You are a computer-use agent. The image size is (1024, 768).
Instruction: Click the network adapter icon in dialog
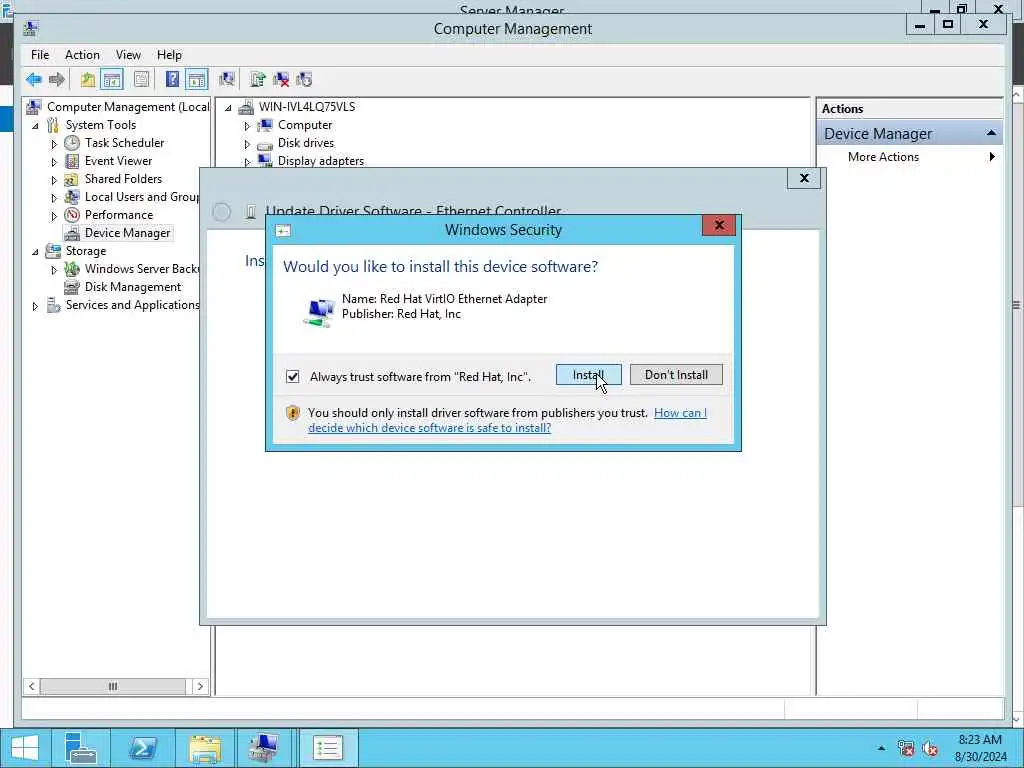click(x=319, y=311)
